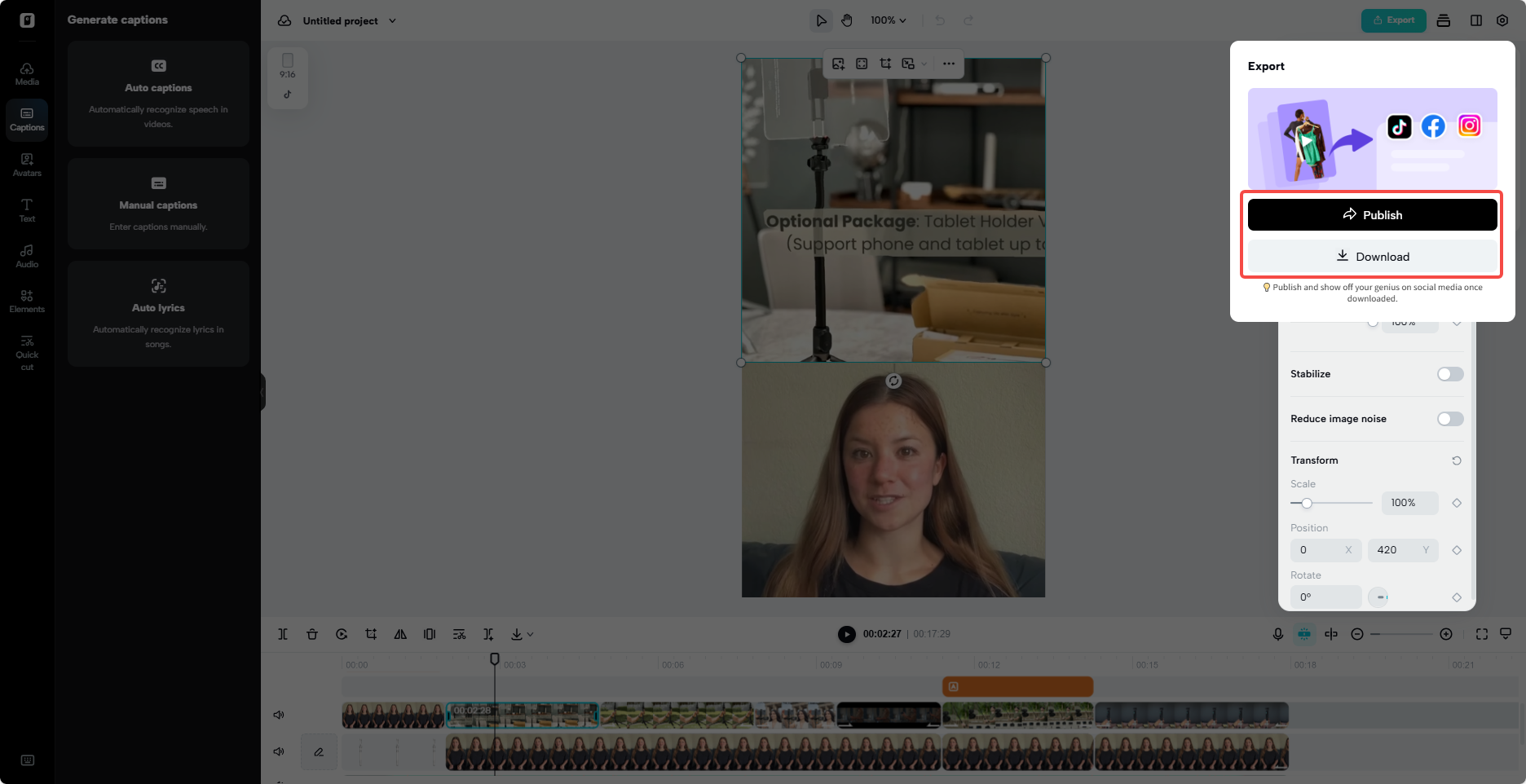Switch to Manual captions

[x=158, y=205]
